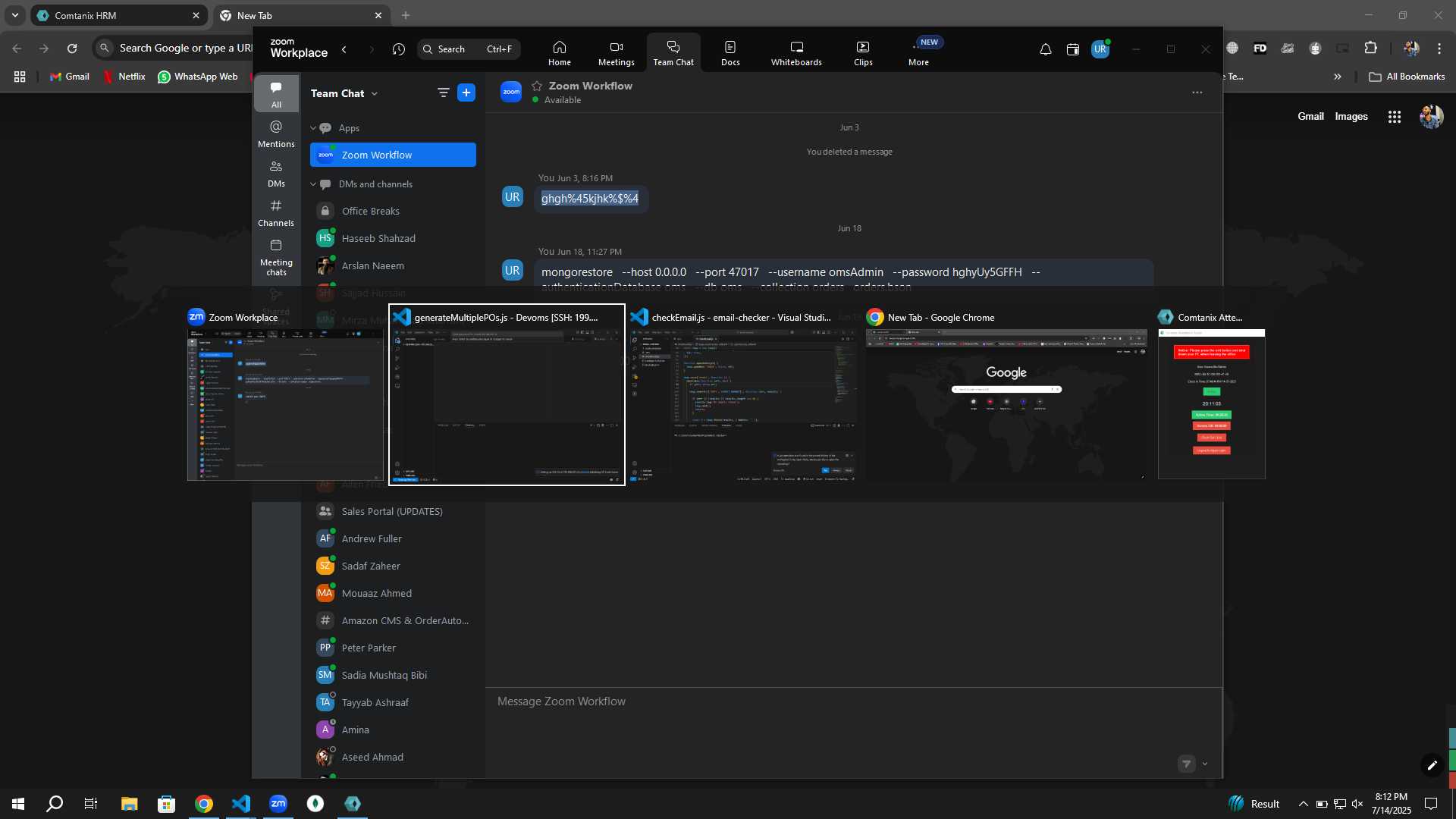This screenshot has width=1456, height=819.
Task: Open Tayyab Ashraaf chat
Action: tap(393, 702)
